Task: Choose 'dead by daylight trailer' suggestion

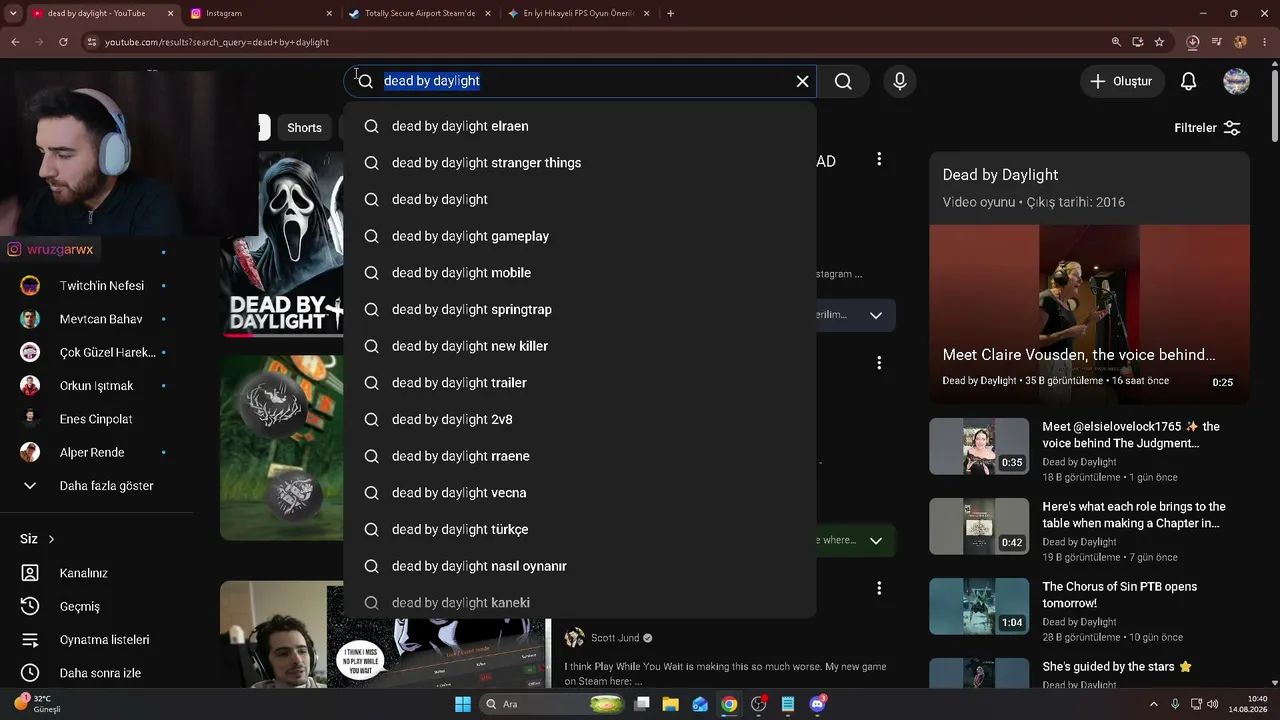Action: pyautogui.click(x=580, y=383)
